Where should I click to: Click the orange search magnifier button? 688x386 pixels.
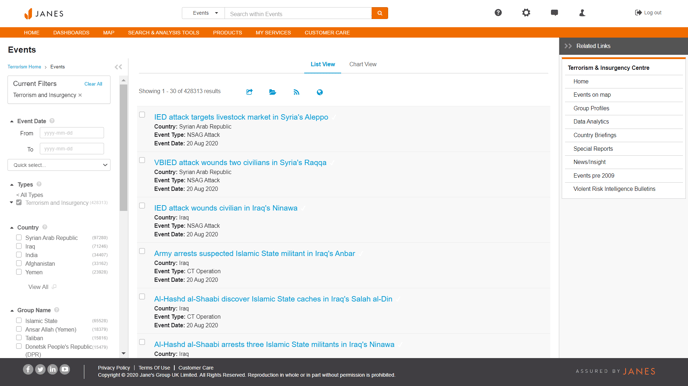pos(380,13)
